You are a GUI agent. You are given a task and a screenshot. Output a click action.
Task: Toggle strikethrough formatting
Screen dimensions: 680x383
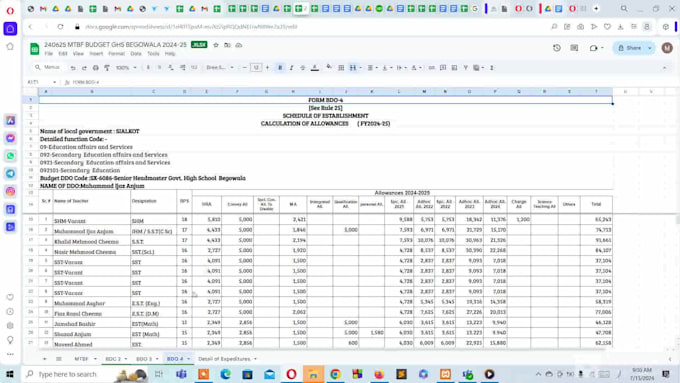303,68
